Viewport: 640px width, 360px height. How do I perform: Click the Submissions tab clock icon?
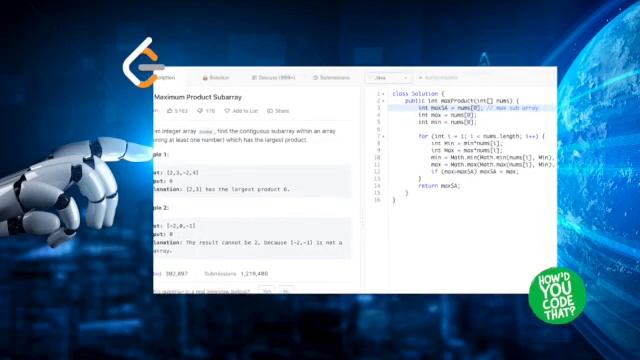click(x=316, y=78)
